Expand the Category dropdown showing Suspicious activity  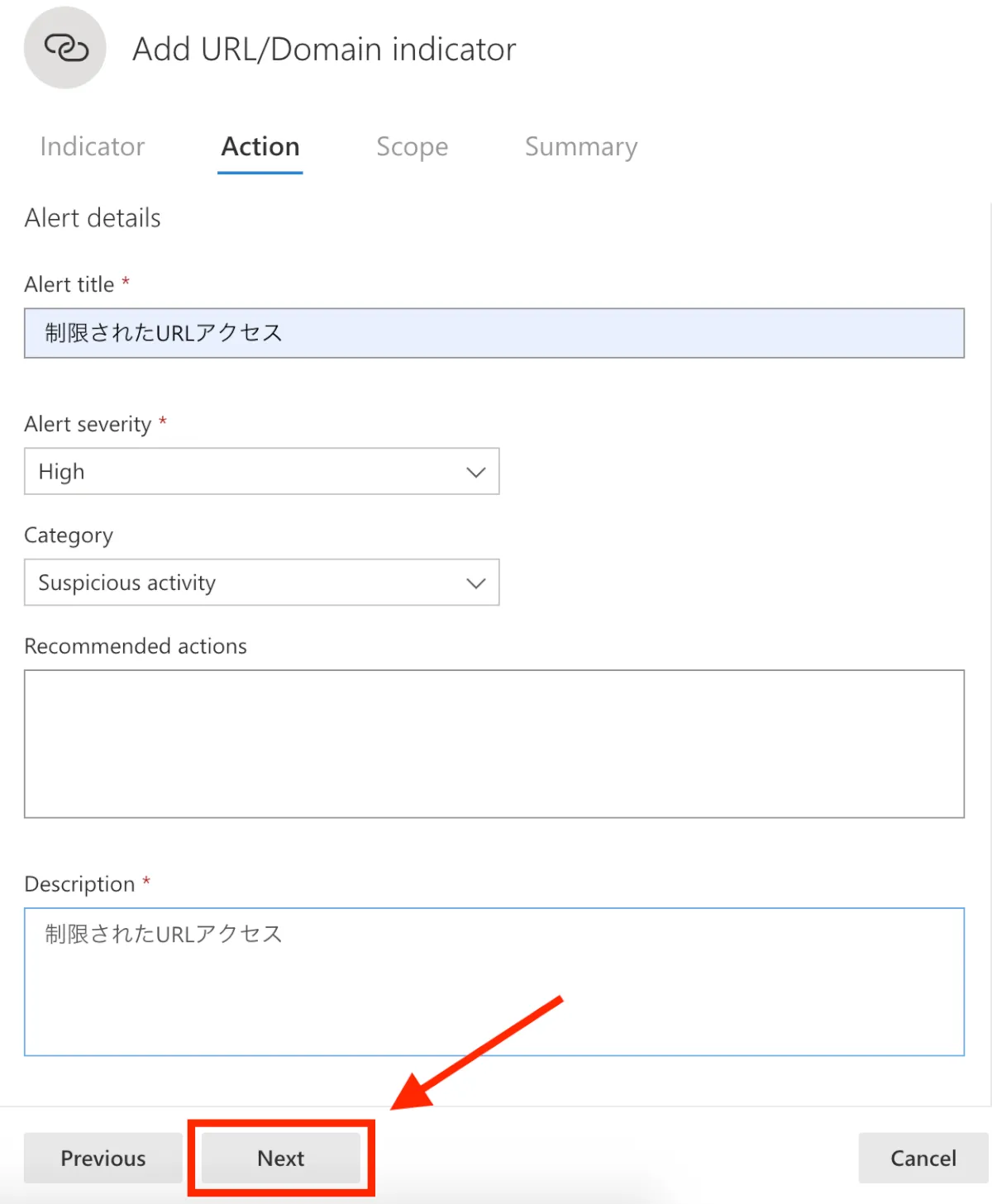click(261, 583)
